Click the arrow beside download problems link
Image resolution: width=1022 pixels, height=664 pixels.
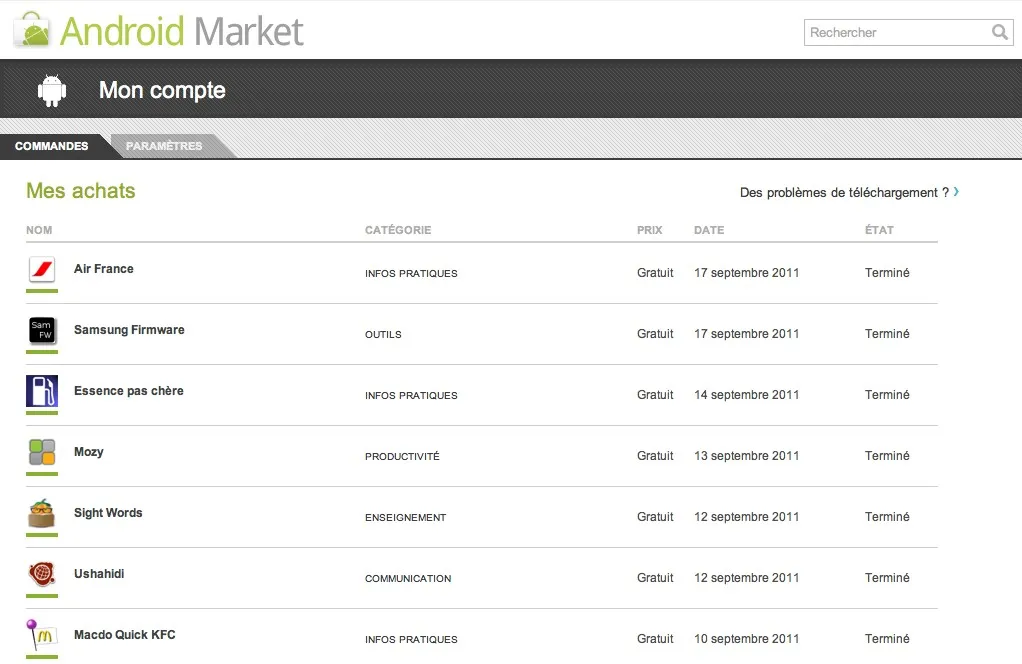956,192
